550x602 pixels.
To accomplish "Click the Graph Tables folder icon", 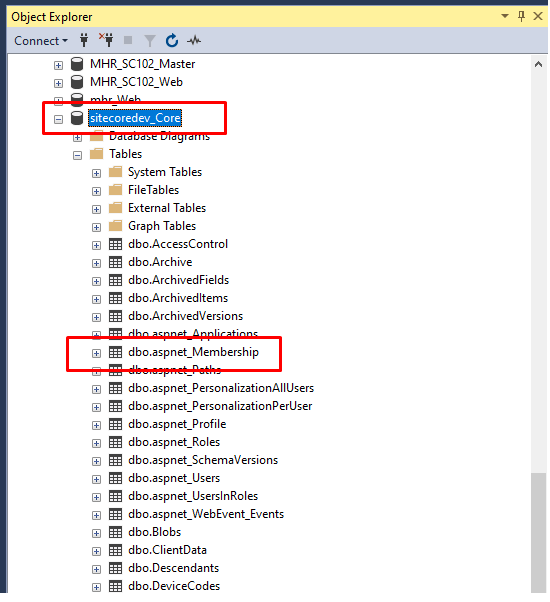I will (116, 226).
